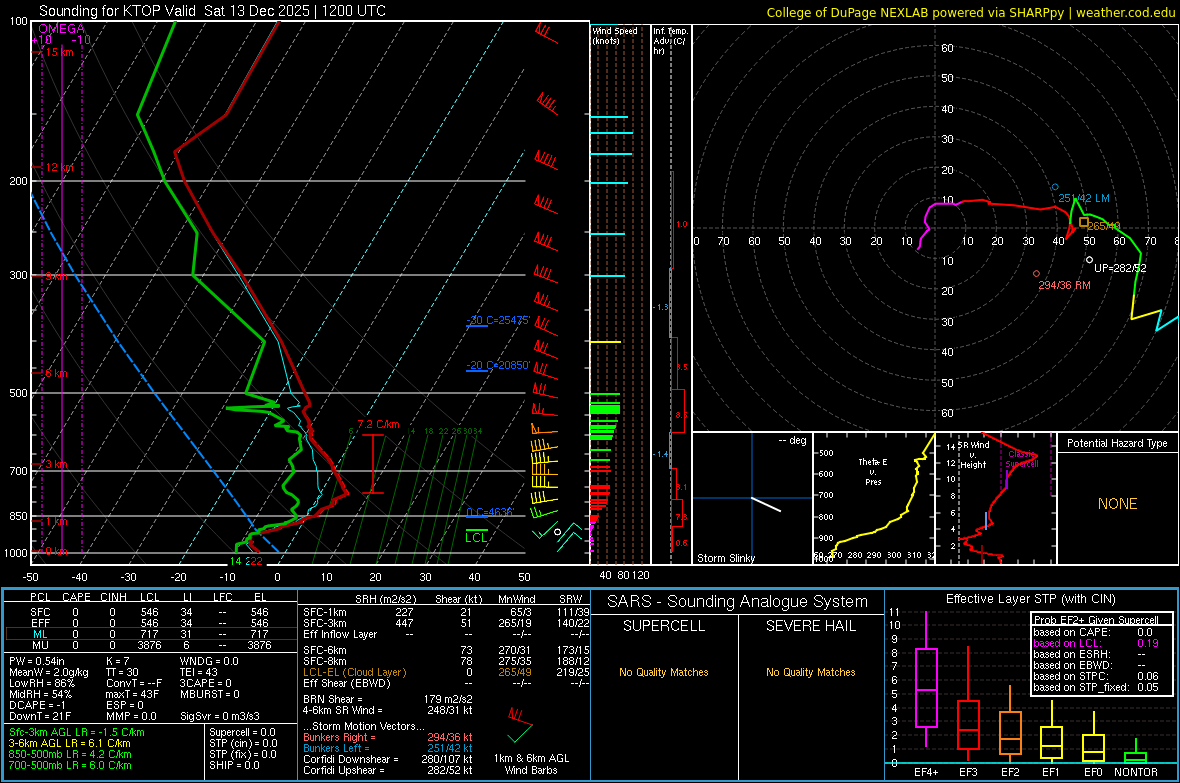Click the 'SR Wind v. Height' label
Screen dimensions: 1180x783
973,455
